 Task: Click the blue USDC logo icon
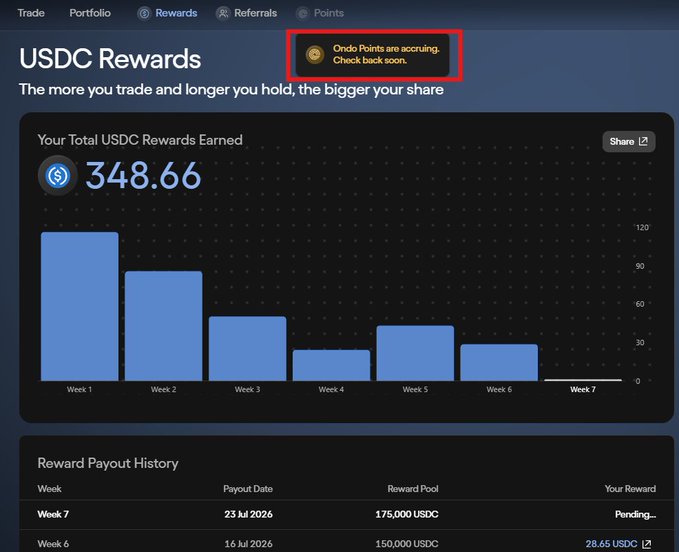pyautogui.click(x=58, y=176)
